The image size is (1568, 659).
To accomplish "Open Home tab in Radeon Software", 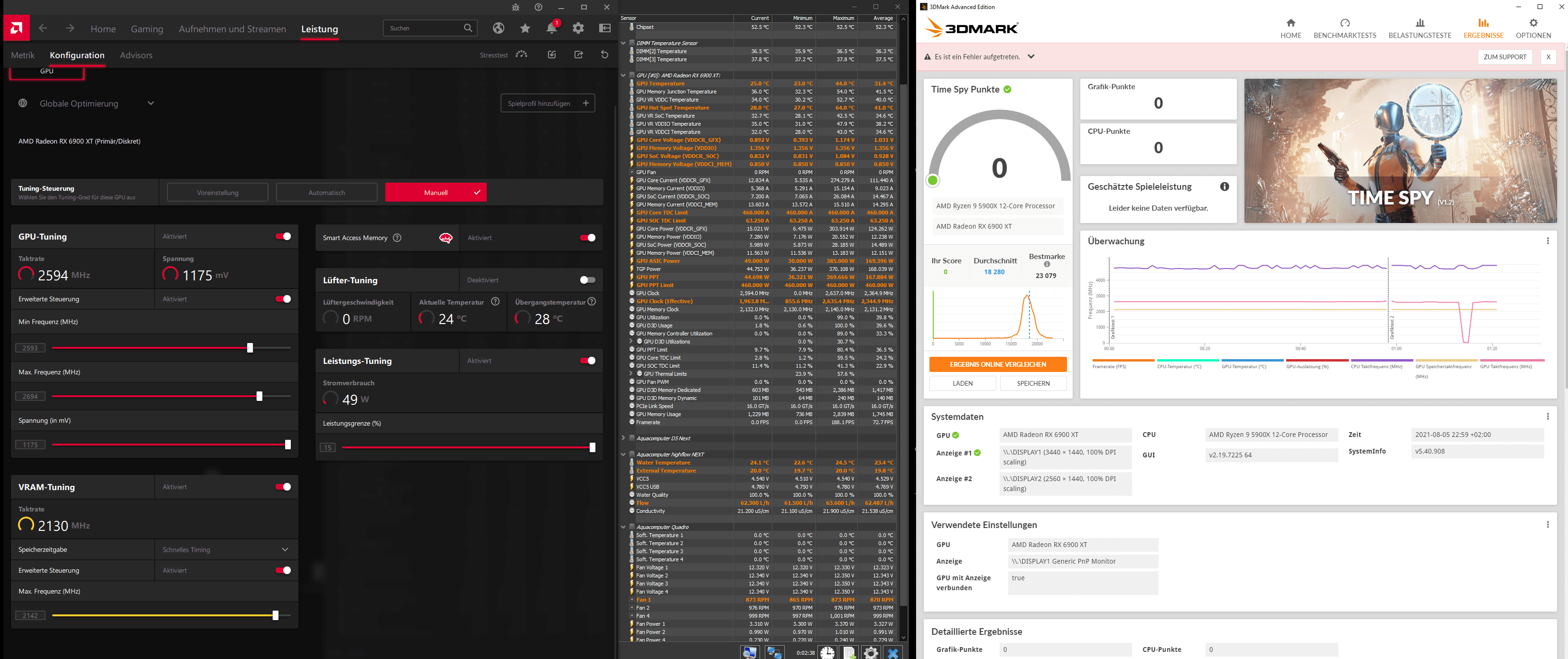I will tap(103, 28).
